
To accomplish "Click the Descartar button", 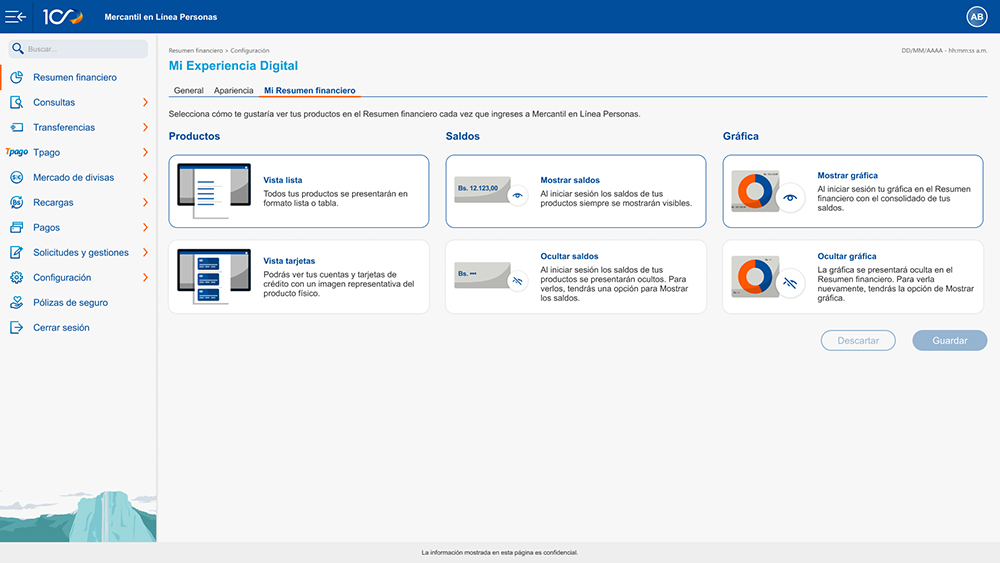I will [x=858, y=340].
